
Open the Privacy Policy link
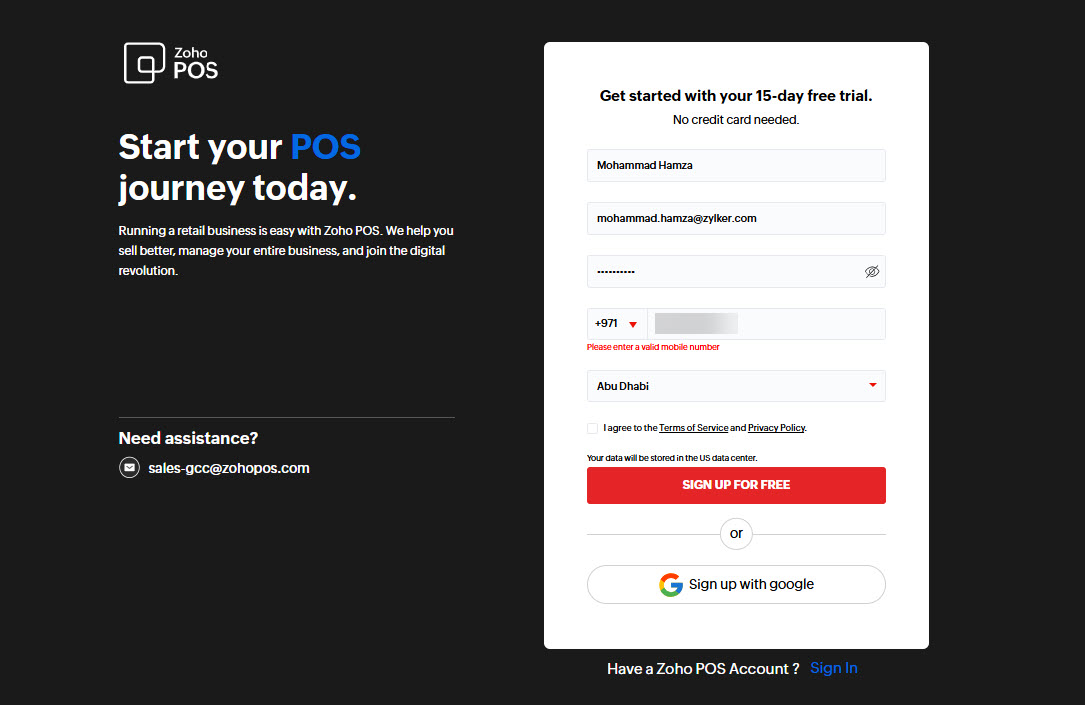(776, 428)
